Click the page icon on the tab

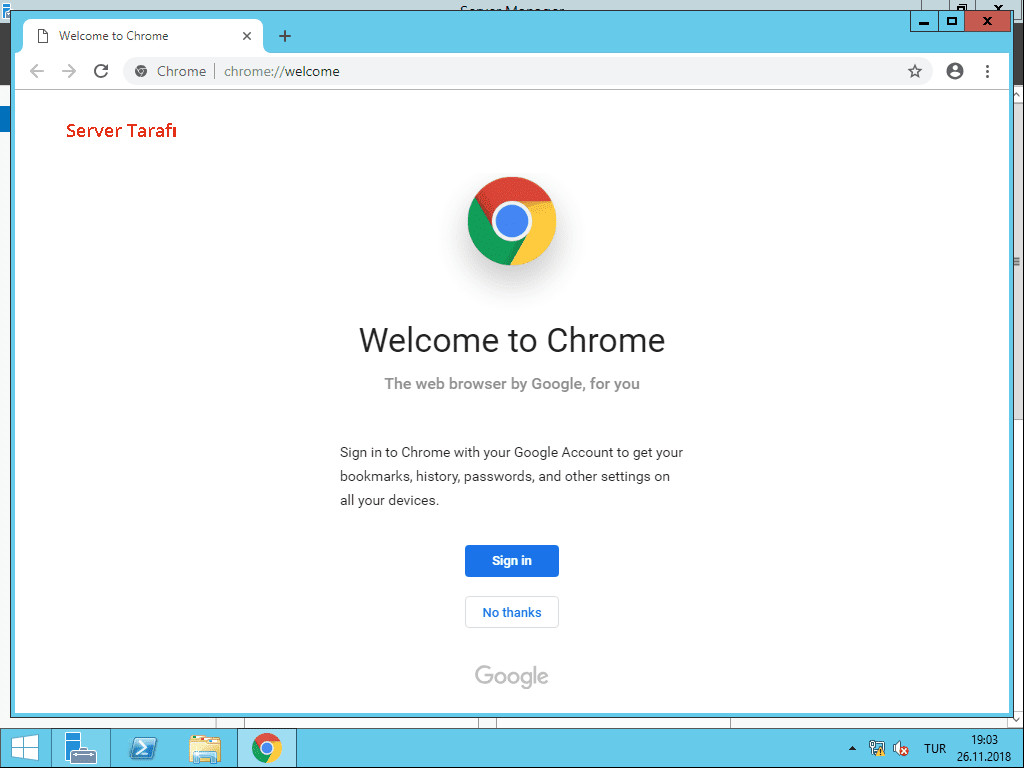(x=43, y=36)
